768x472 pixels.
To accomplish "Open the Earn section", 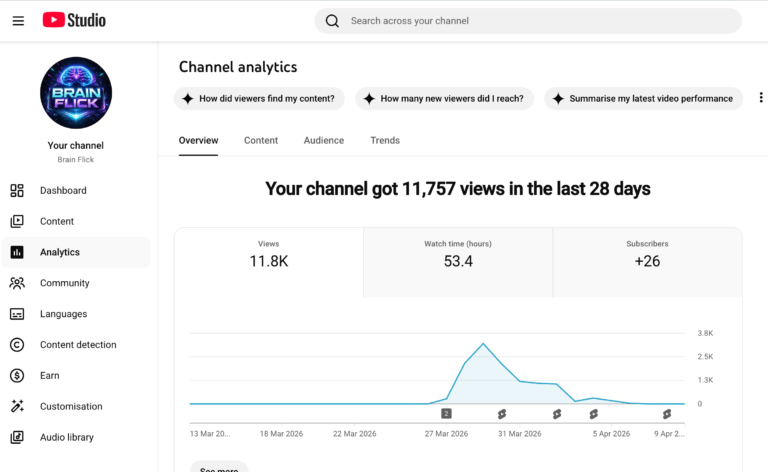I will (x=49, y=376).
